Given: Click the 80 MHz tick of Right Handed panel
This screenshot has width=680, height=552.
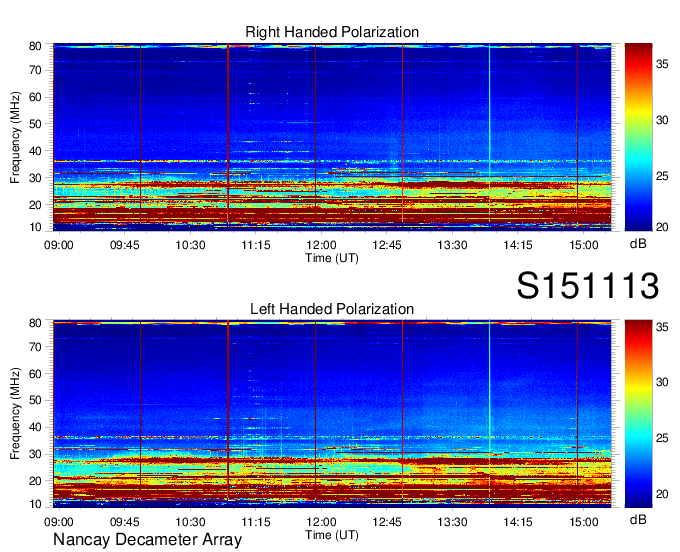Looking at the screenshot, I should click(35, 46).
